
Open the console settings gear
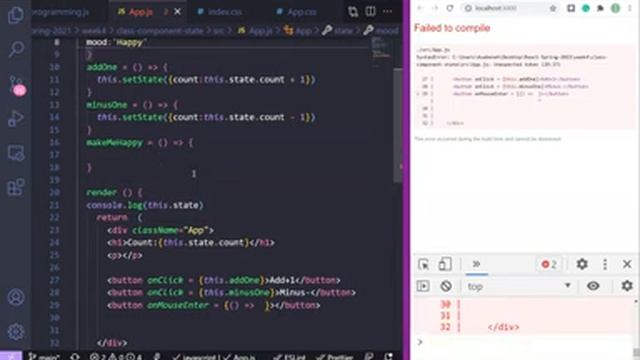tap(627, 286)
